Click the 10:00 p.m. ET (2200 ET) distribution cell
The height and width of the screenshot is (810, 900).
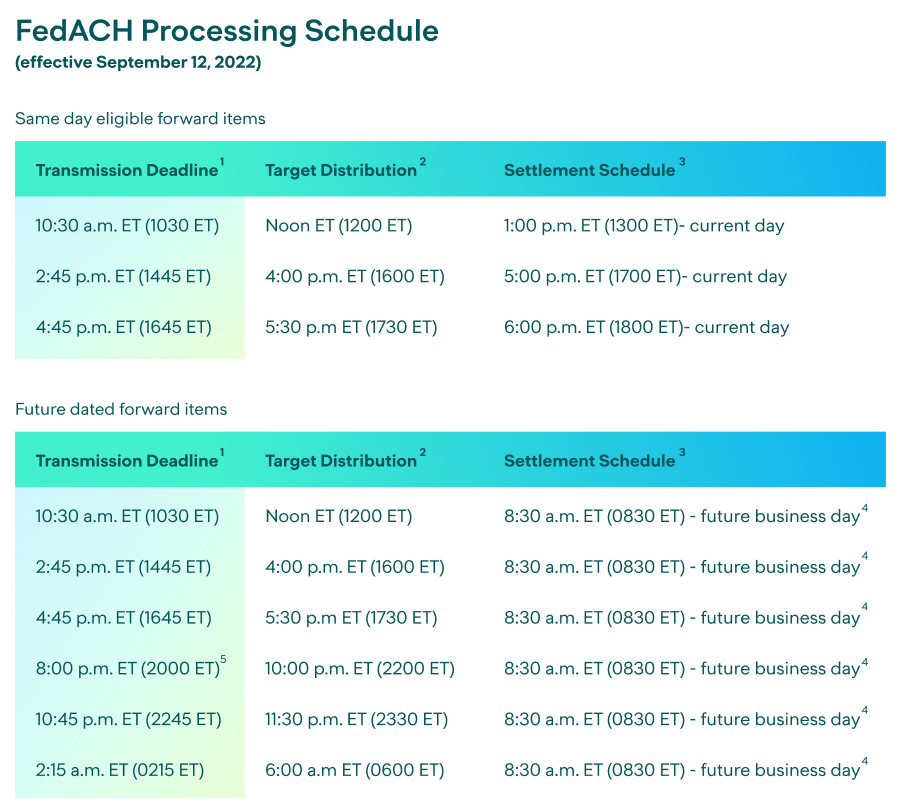point(359,668)
